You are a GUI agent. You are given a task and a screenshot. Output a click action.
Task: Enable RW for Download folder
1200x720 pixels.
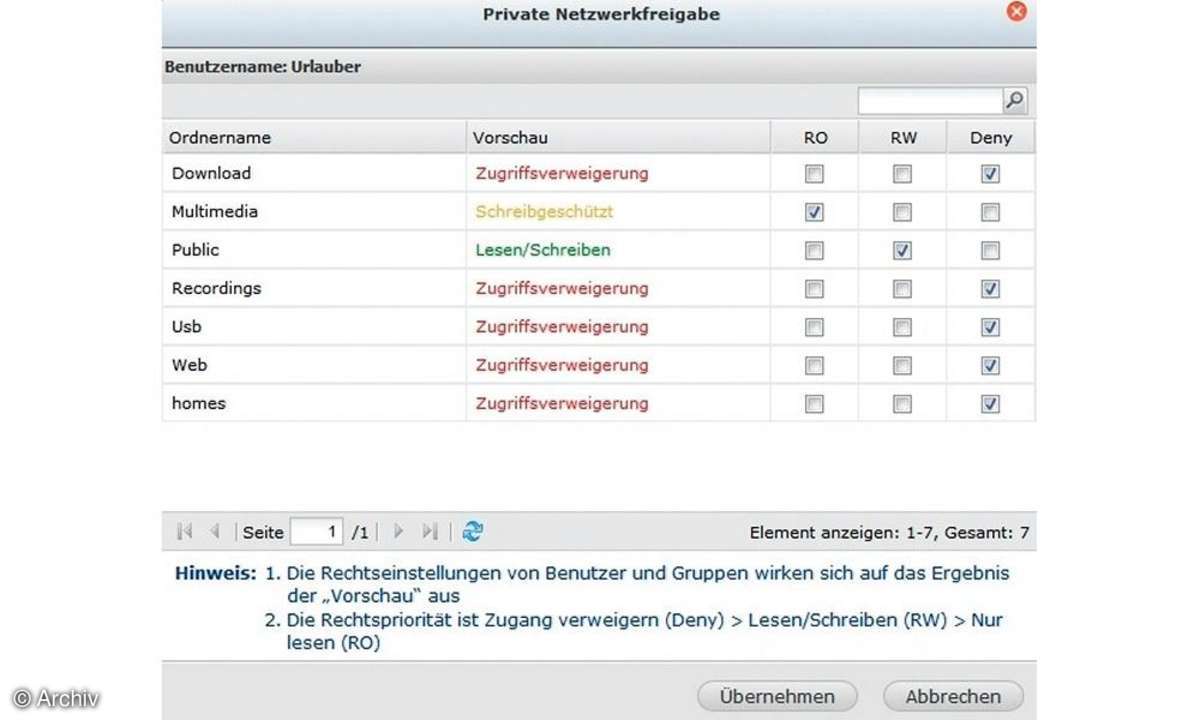coord(902,174)
